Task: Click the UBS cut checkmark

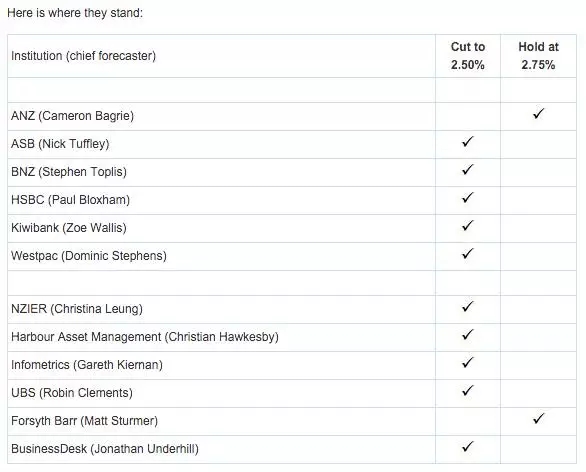Action: coord(468,391)
